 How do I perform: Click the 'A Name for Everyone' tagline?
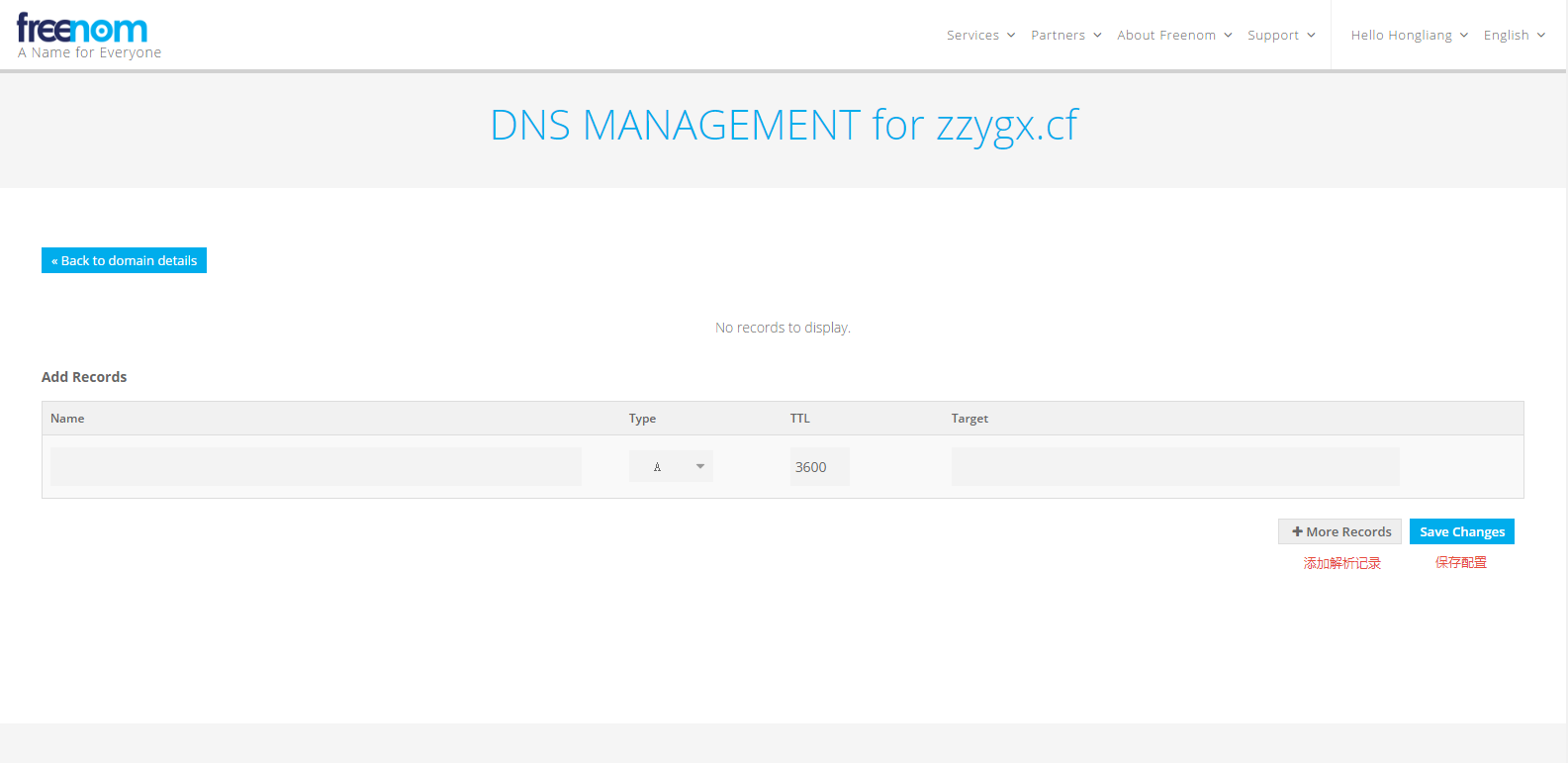[x=89, y=52]
